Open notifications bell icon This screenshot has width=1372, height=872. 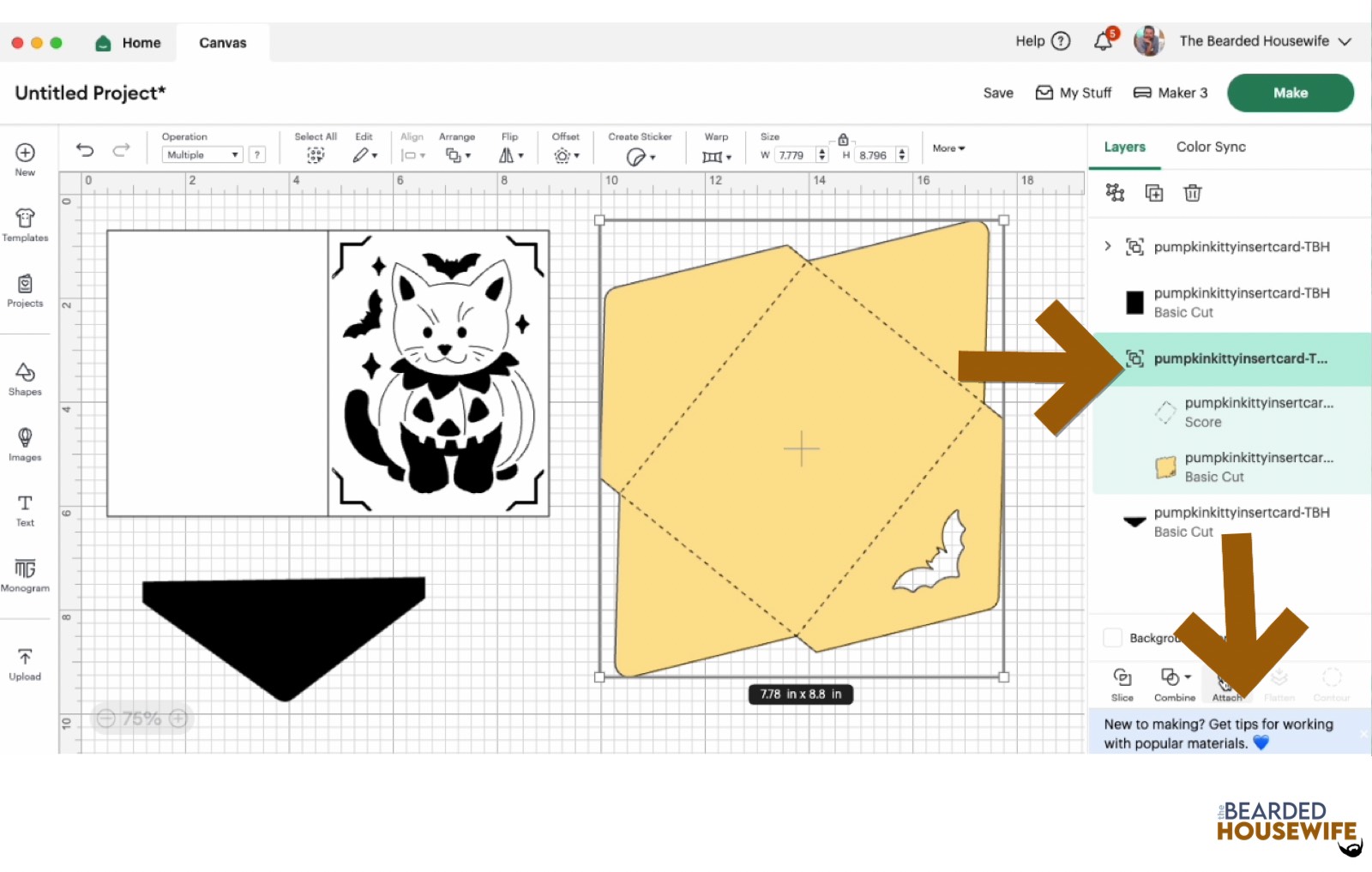(1104, 41)
